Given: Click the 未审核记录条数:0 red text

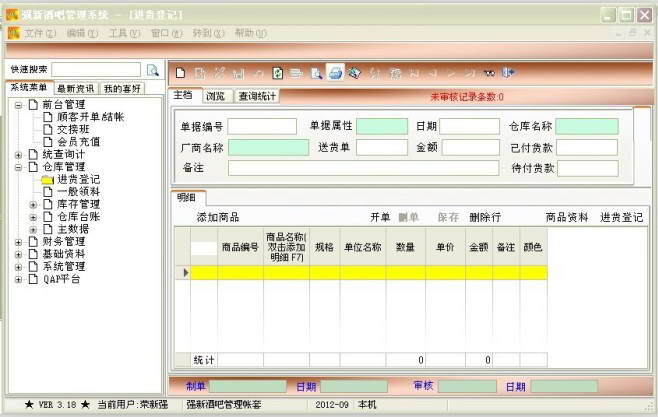Looking at the screenshot, I should click(x=467, y=97).
